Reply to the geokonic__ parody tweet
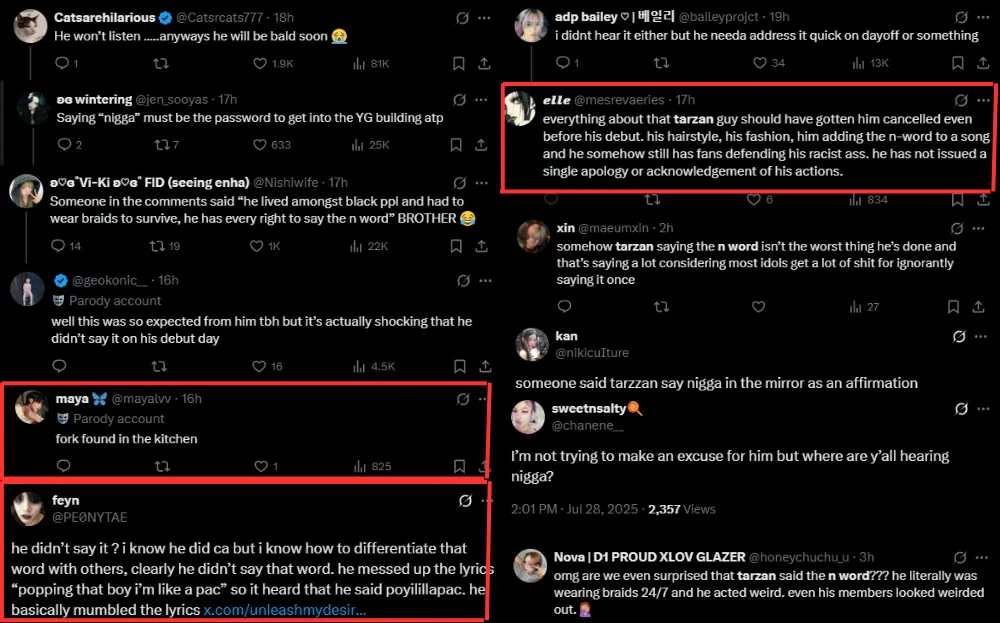Viewport: 1000px width, 623px height. [x=62, y=366]
